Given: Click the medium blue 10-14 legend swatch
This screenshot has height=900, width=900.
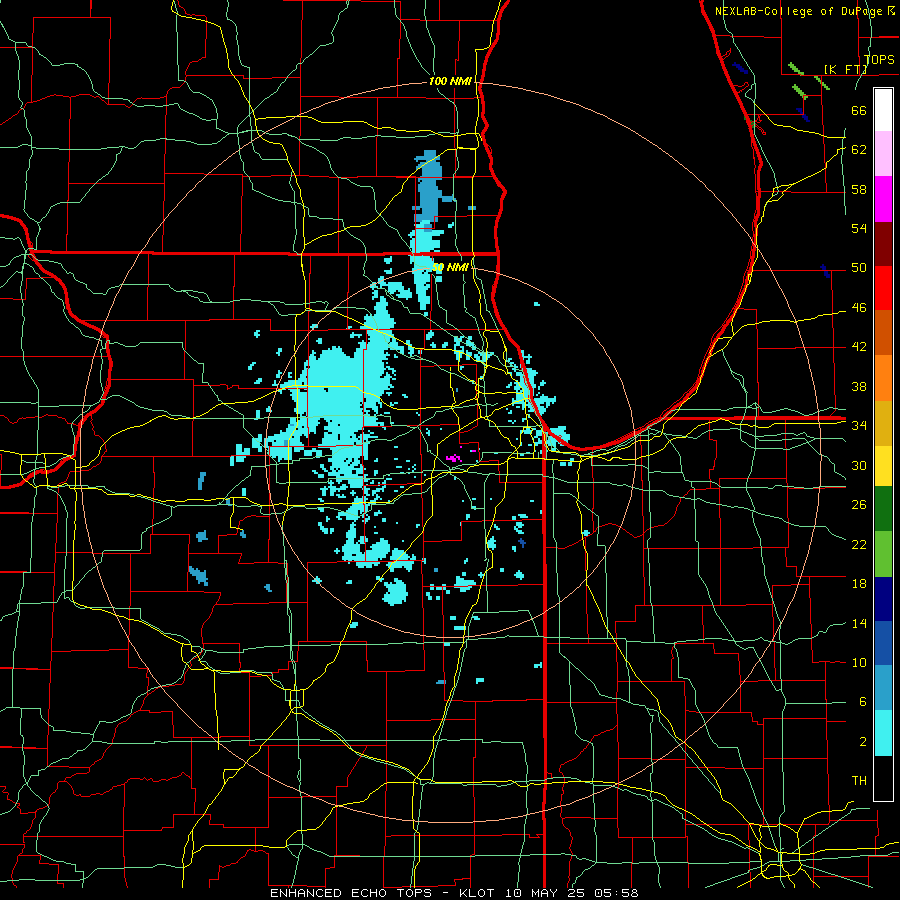Looking at the screenshot, I should (x=883, y=643).
